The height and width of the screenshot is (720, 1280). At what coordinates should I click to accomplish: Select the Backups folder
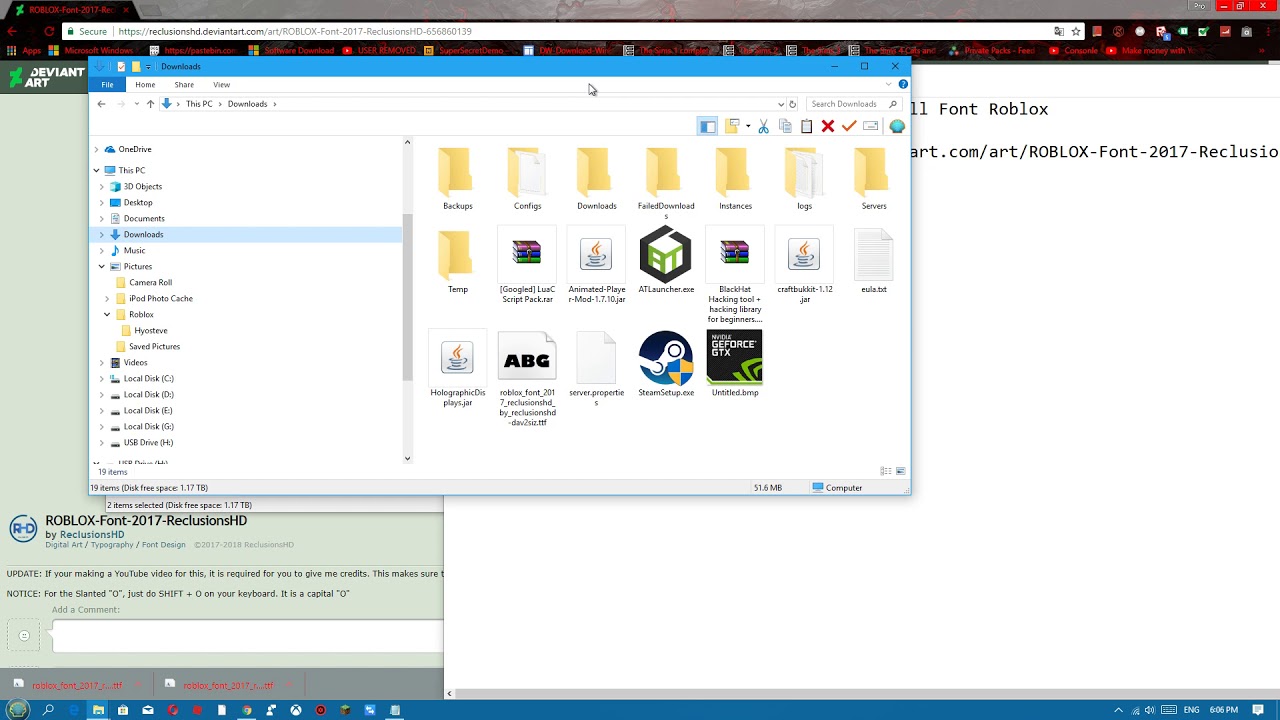(x=457, y=179)
